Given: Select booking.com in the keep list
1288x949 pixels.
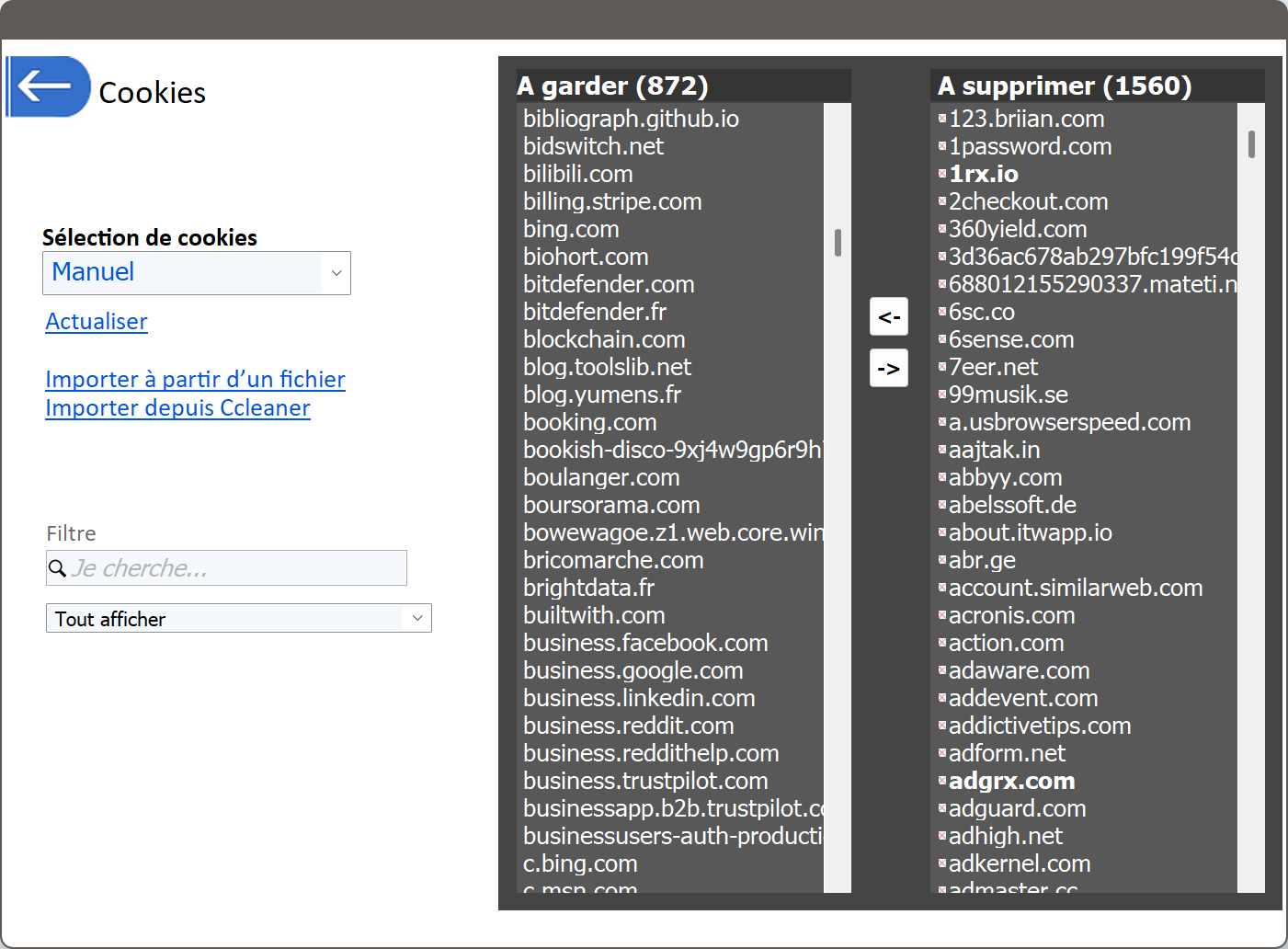Looking at the screenshot, I should tap(590, 422).
